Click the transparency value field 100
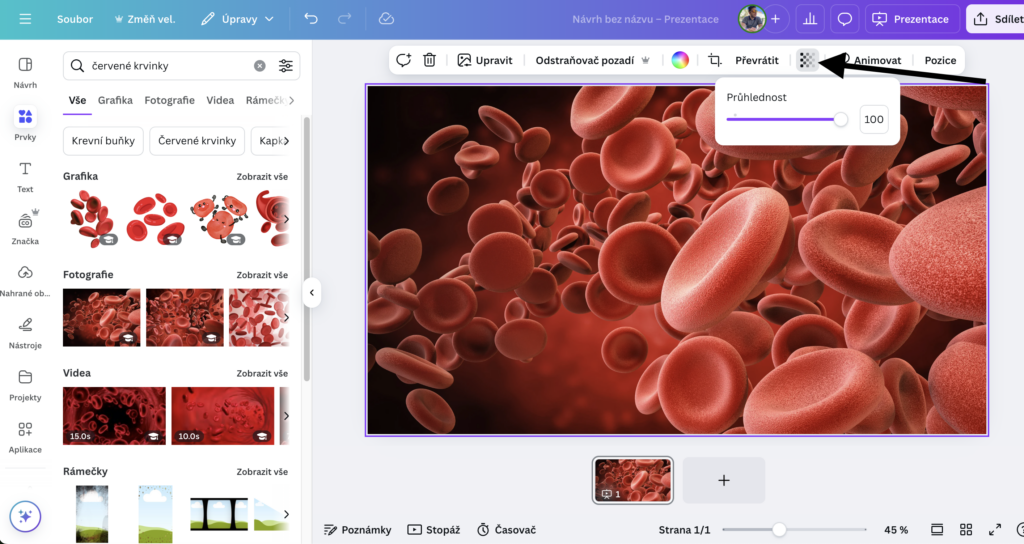The width and height of the screenshot is (1024, 544). tap(873, 120)
